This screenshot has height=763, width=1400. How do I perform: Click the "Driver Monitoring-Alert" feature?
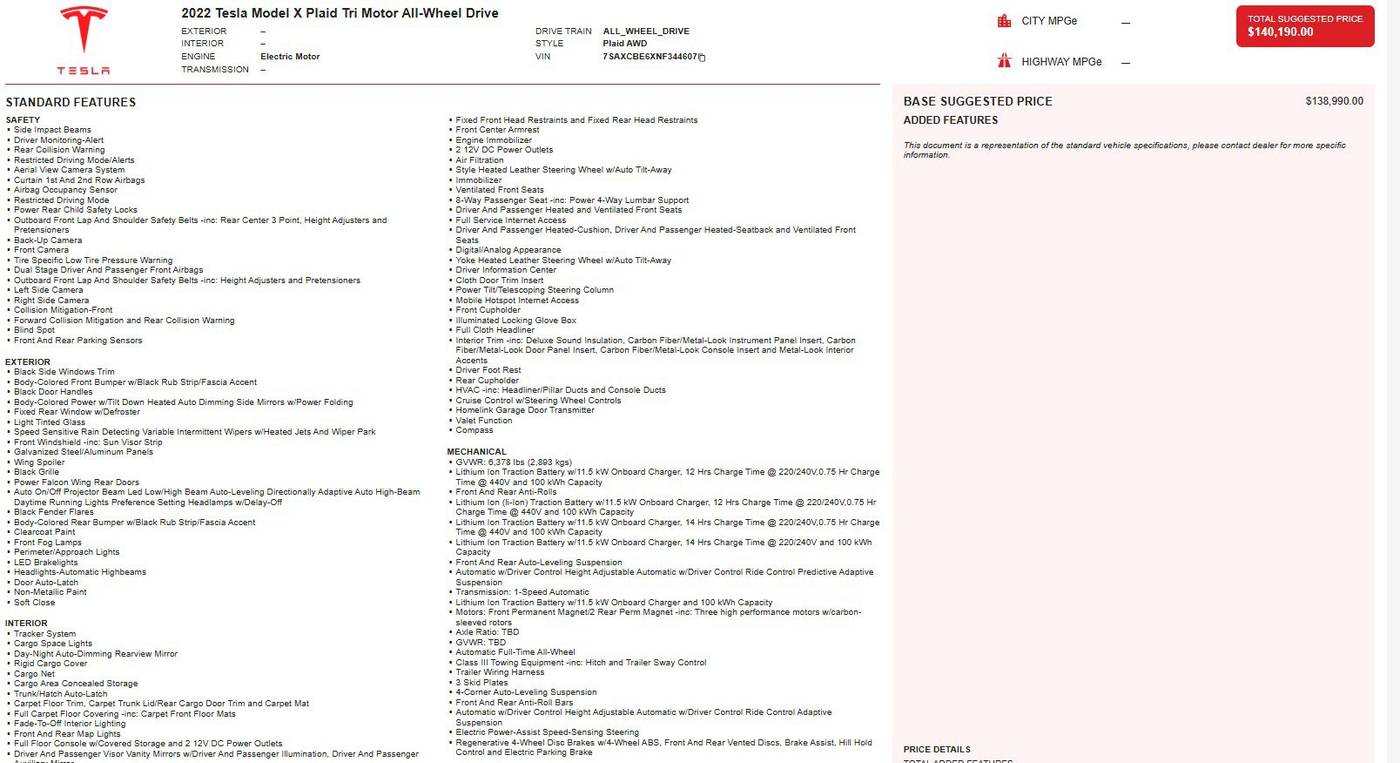pyautogui.click(x=59, y=140)
